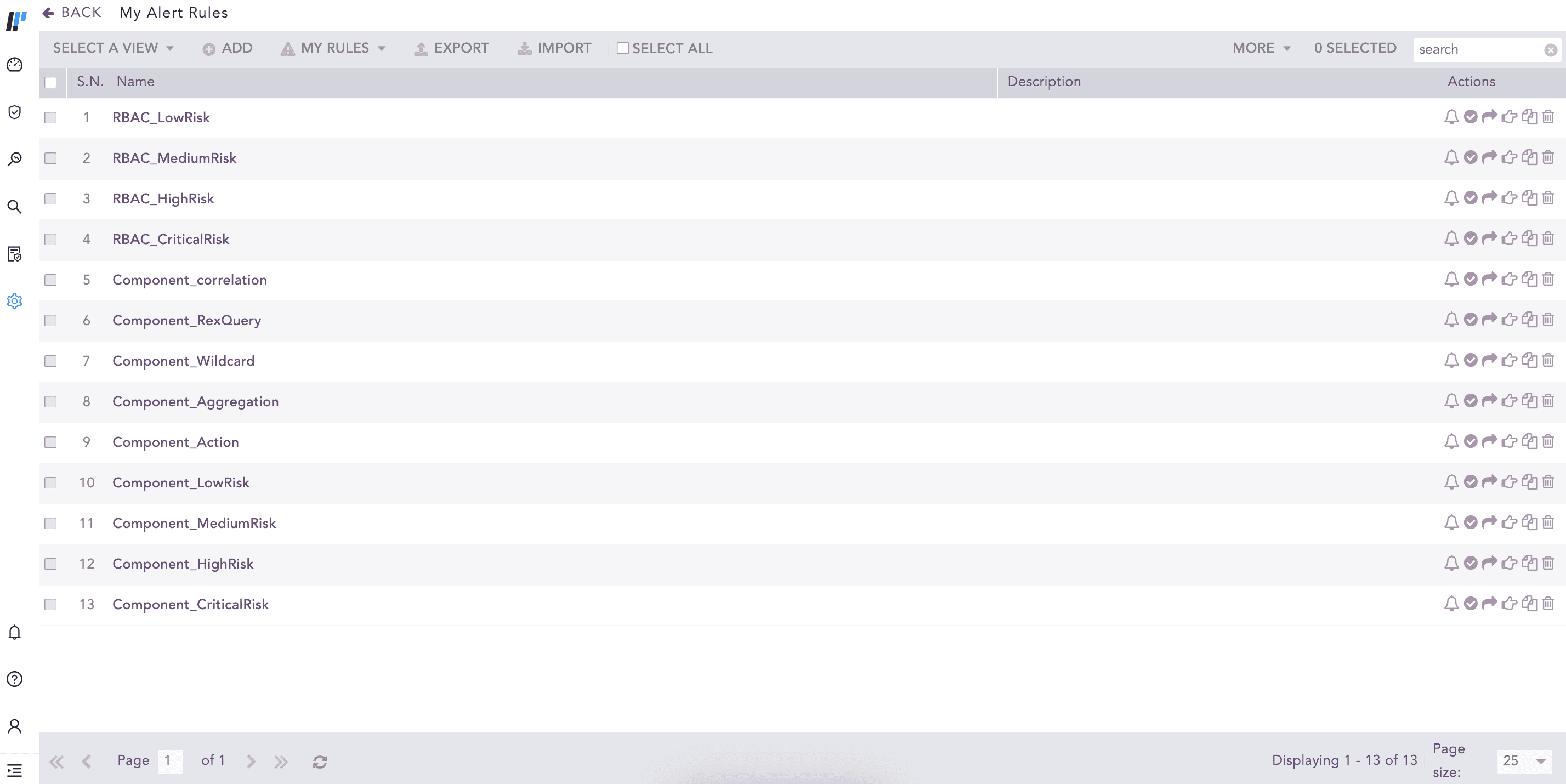Open Settings via the gear icon

click(14, 302)
